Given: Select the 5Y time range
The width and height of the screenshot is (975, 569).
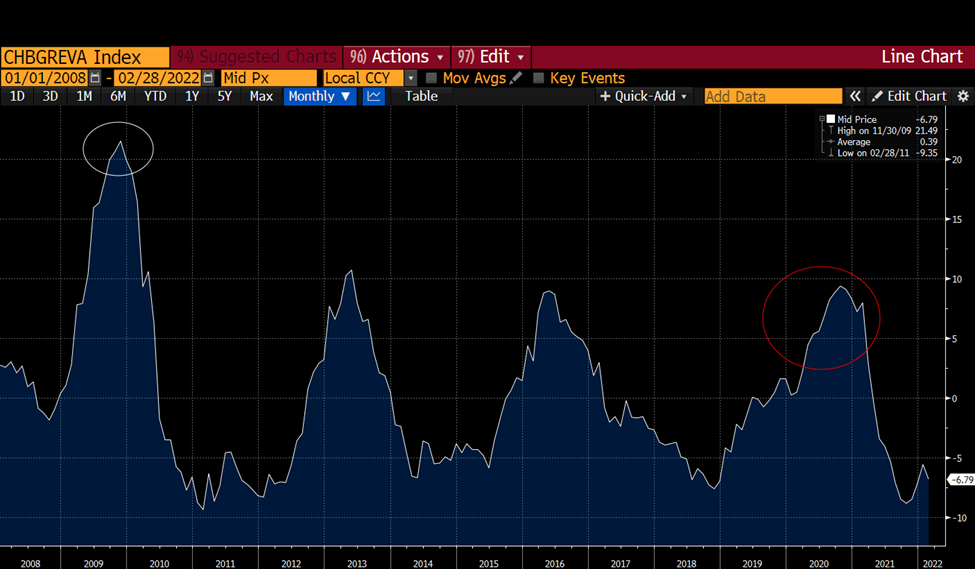Looking at the screenshot, I should [224, 96].
